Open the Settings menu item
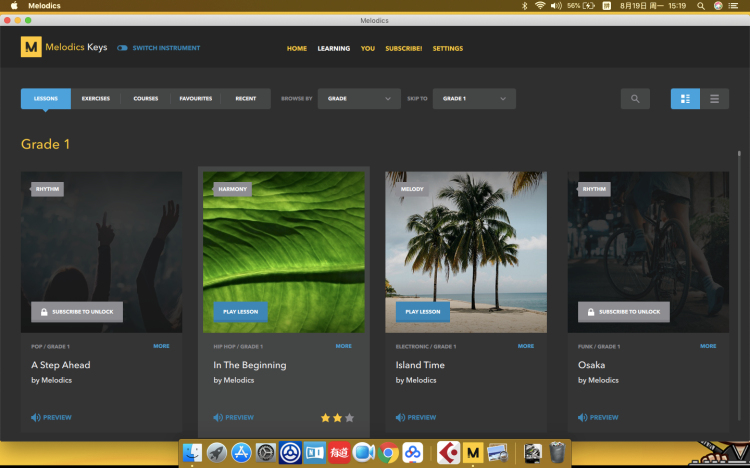The image size is (750, 468). tap(447, 48)
